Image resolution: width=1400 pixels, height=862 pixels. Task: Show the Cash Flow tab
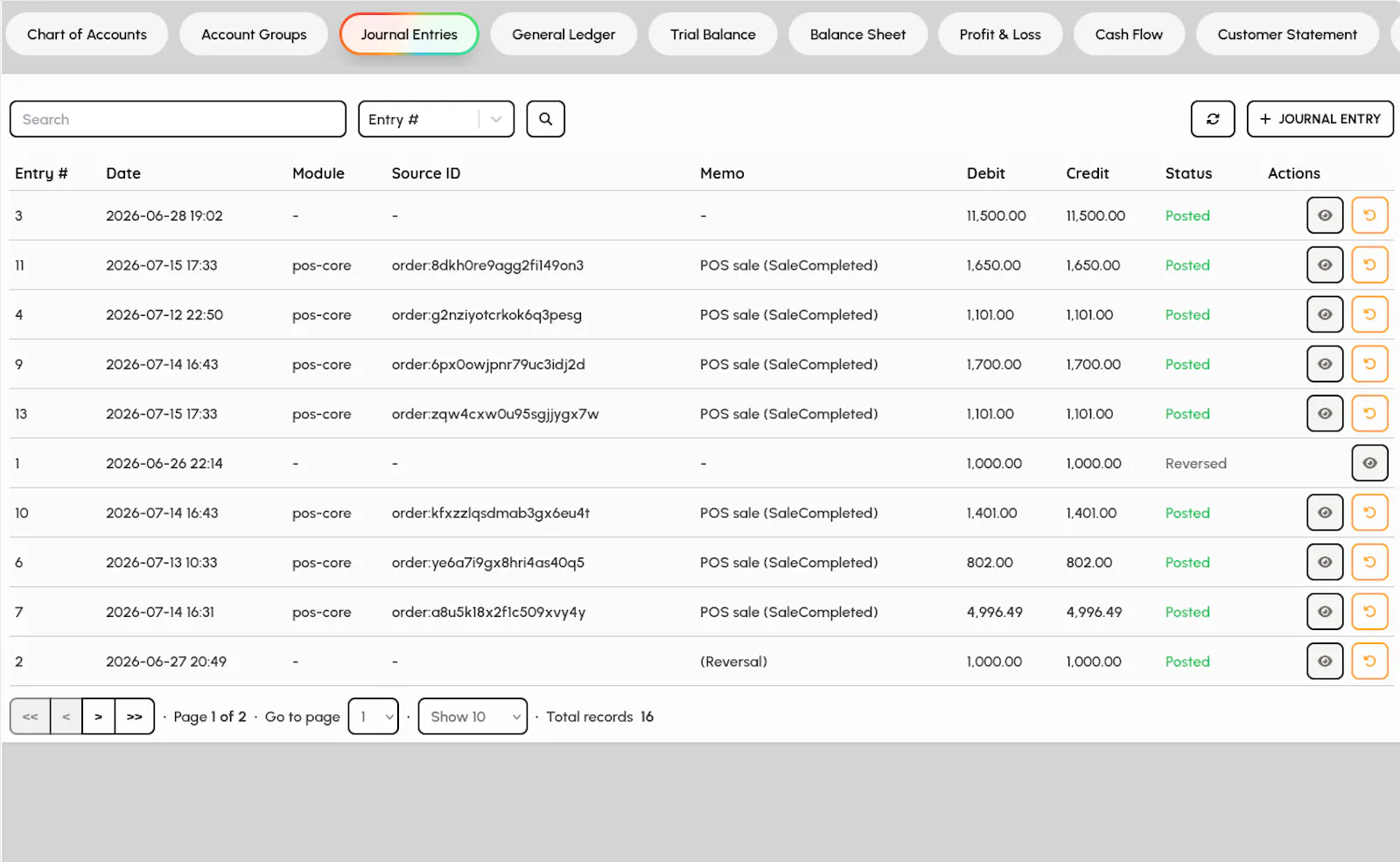click(1129, 34)
